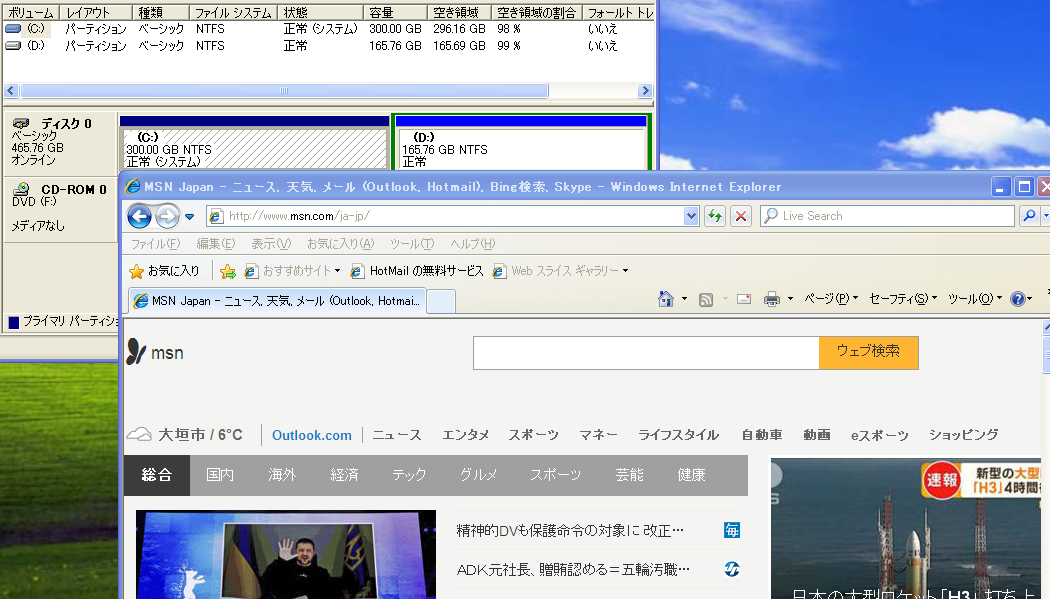Select the 経済 news tab
The height and width of the screenshot is (599, 1050).
pyautogui.click(x=344, y=475)
